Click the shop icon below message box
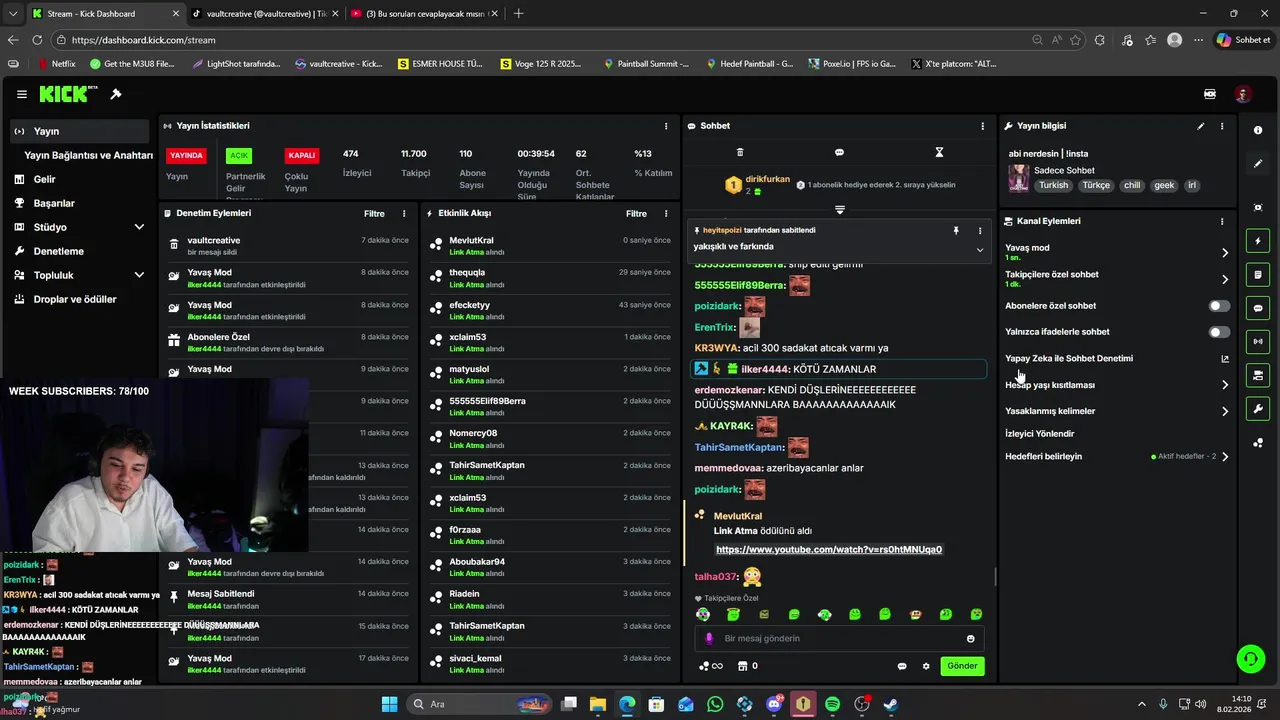 pos(742,666)
